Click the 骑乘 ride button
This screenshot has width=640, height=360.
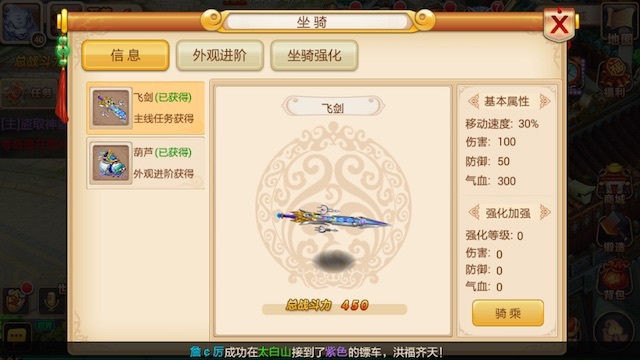[508, 313]
